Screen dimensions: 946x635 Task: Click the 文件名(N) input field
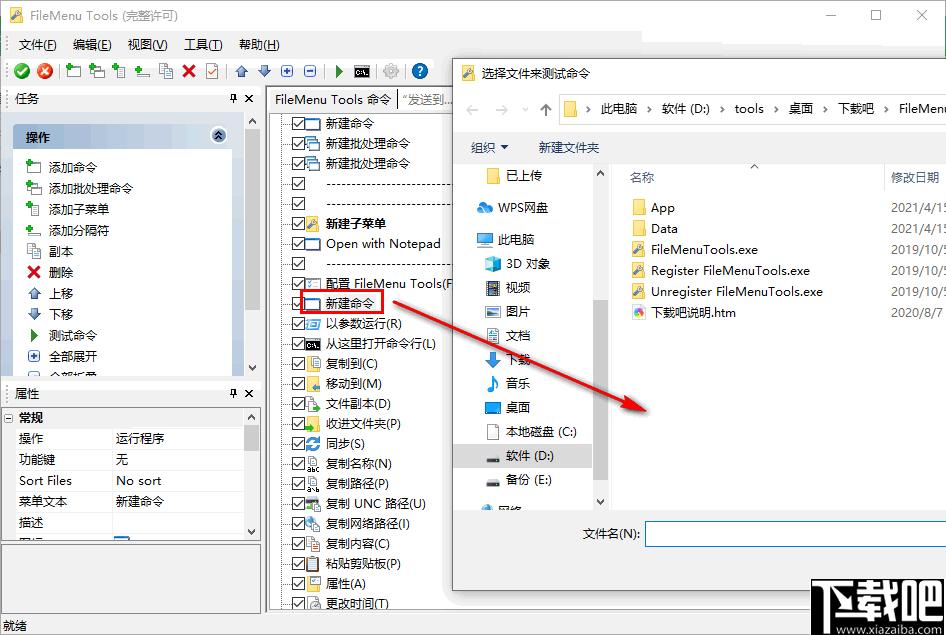[790, 535]
